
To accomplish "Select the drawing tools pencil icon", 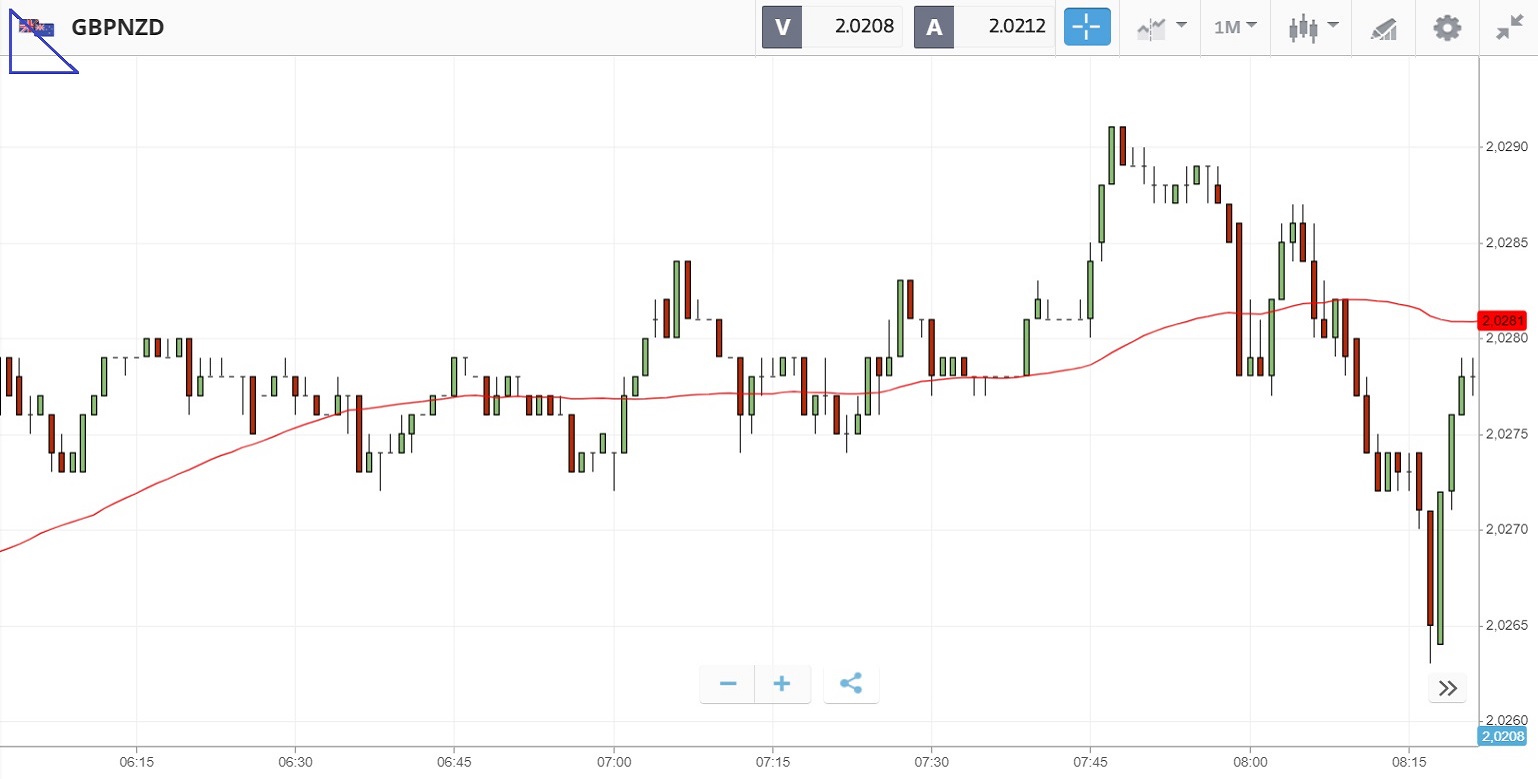I will (x=1384, y=28).
